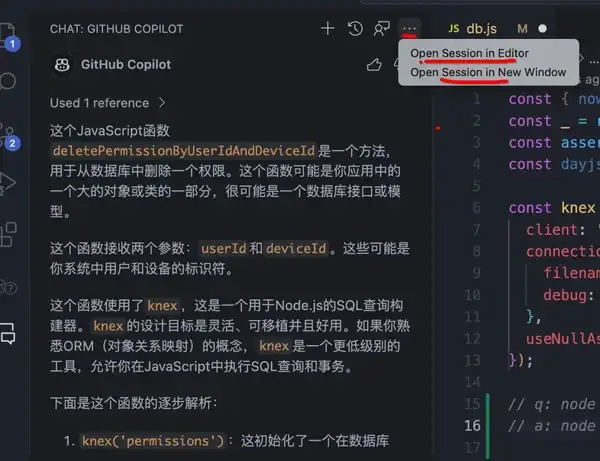
Task: Choose Open Session in New Window
Action: pos(488,72)
